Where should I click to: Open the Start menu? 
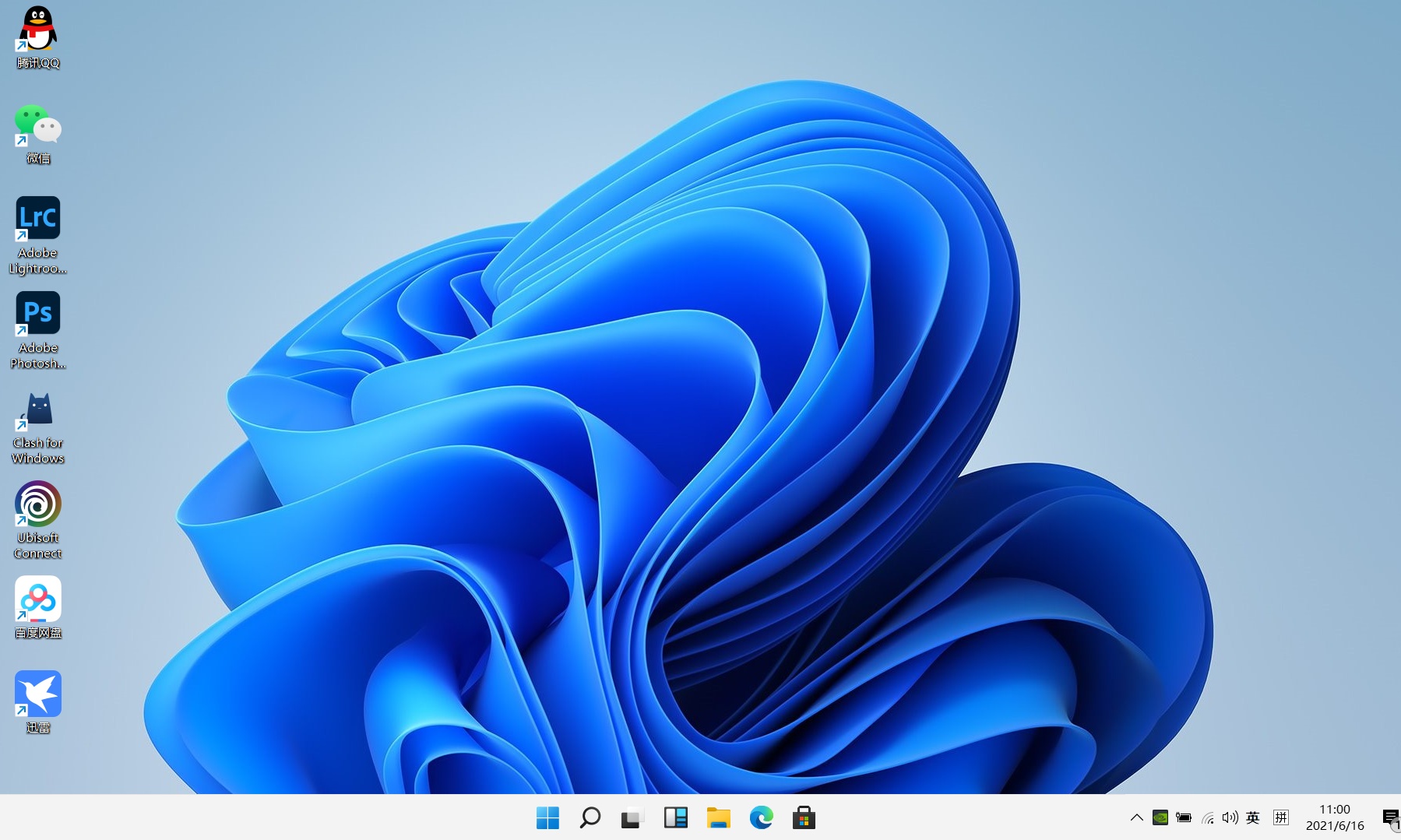click(x=547, y=818)
